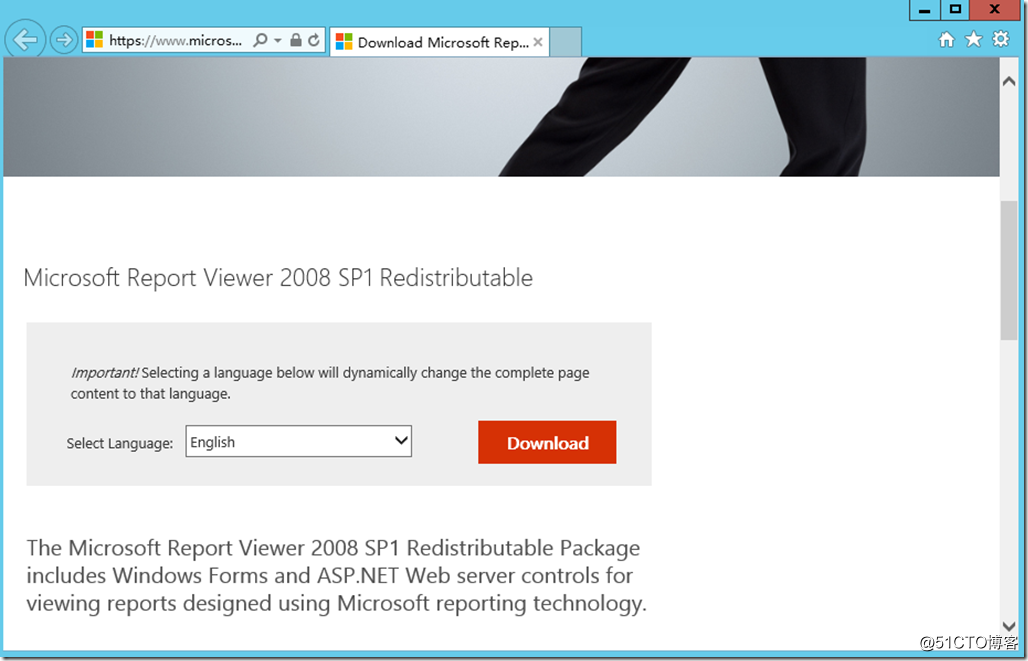Minimize the browser window
Image resolution: width=1028 pixels, height=661 pixels.
click(925, 10)
